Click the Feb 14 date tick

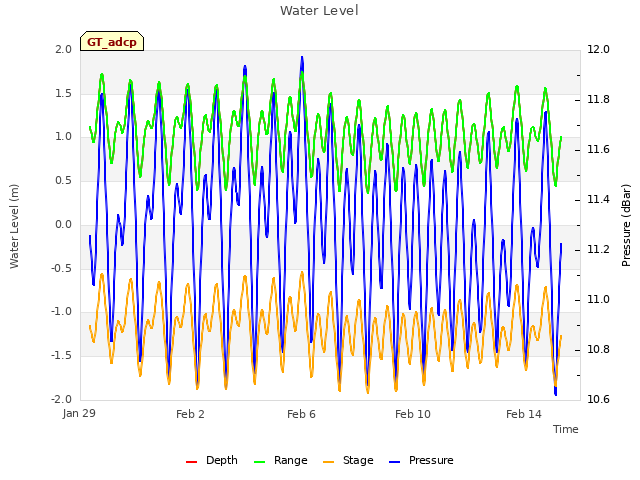524,414
